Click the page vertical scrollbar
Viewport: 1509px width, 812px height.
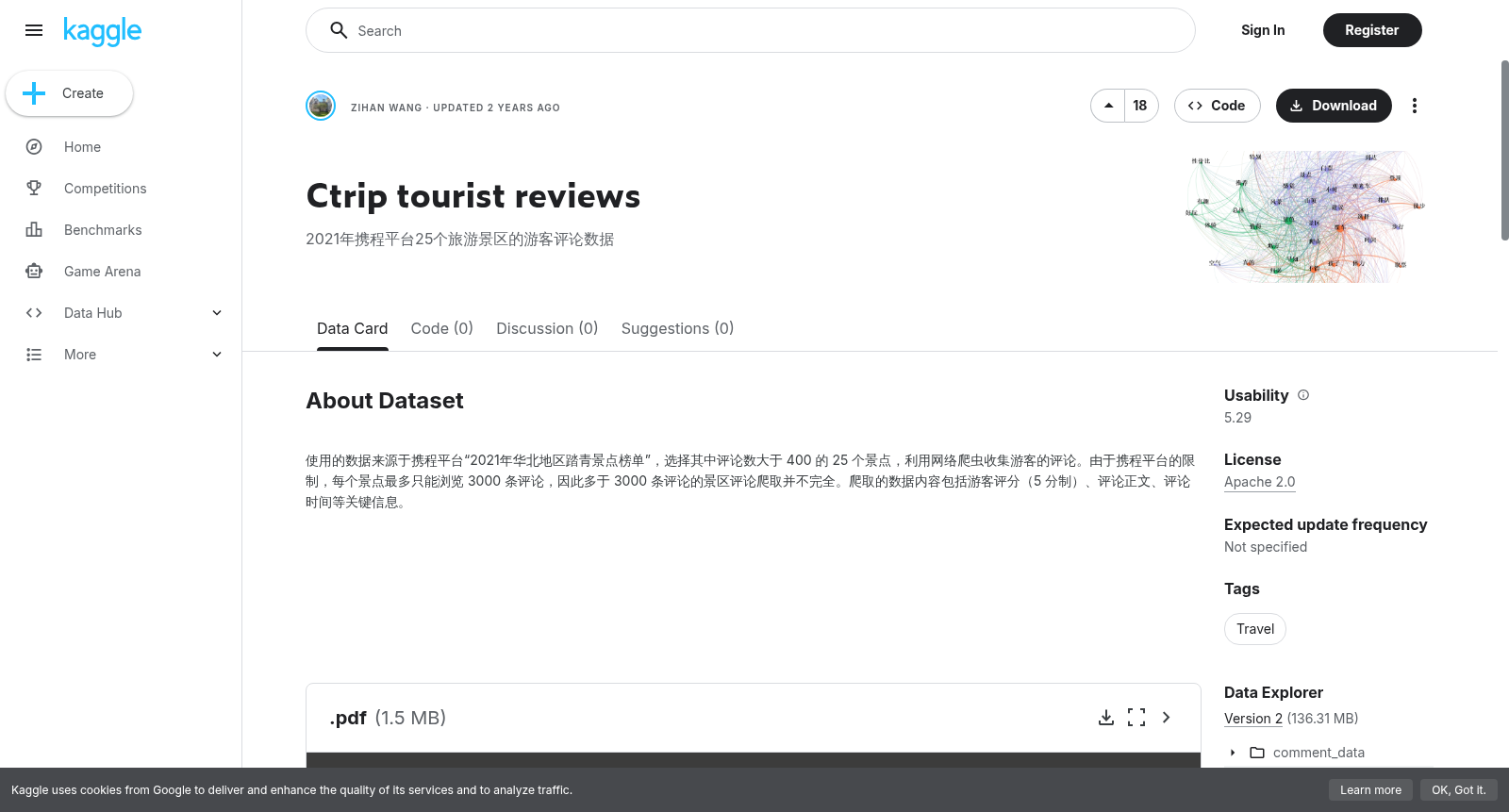coord(1504,151)
